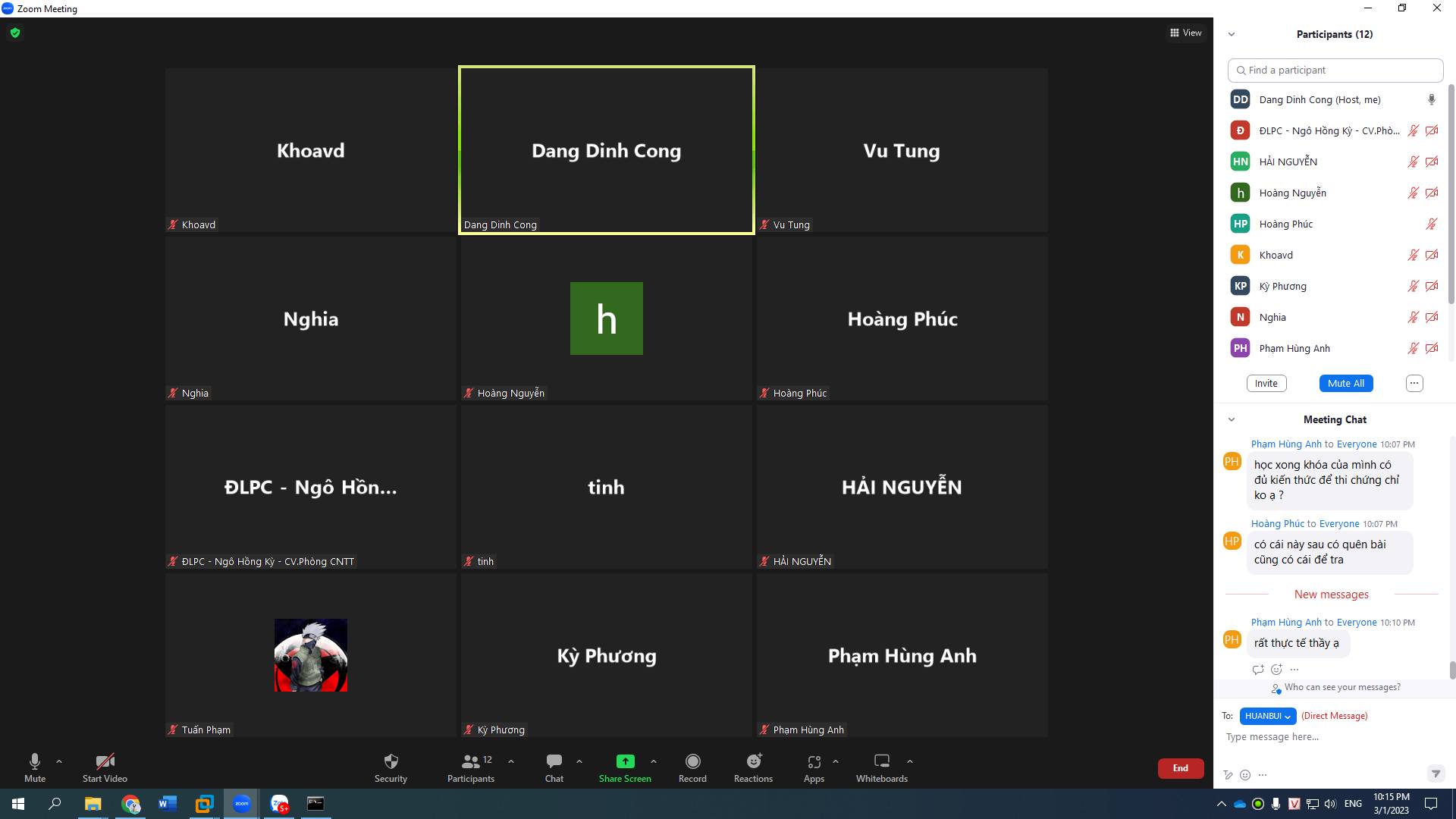Select the Hoàng Nguyễn green 'h' avatar tile

pyautogui.click(x=607, y=318)
